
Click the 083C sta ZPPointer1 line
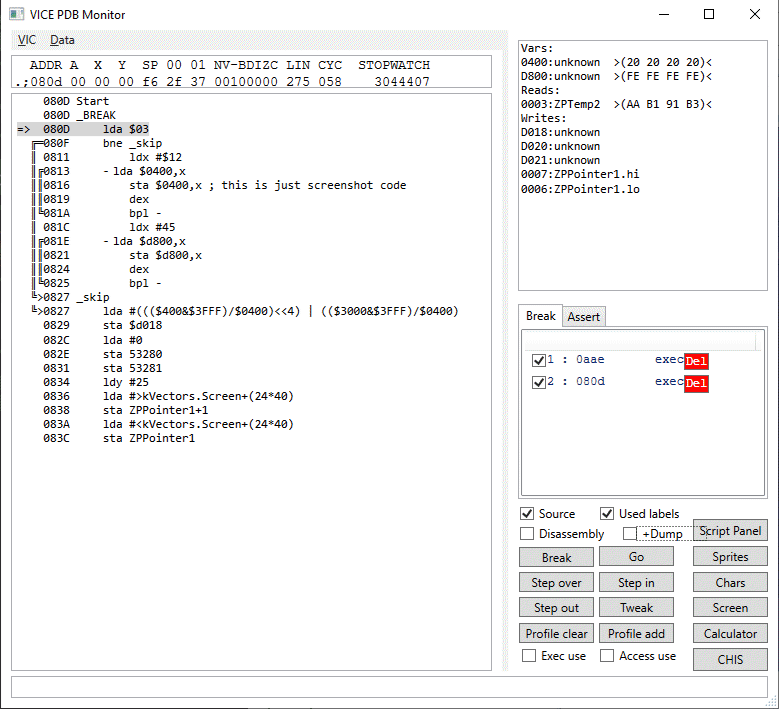pos(119,438)
